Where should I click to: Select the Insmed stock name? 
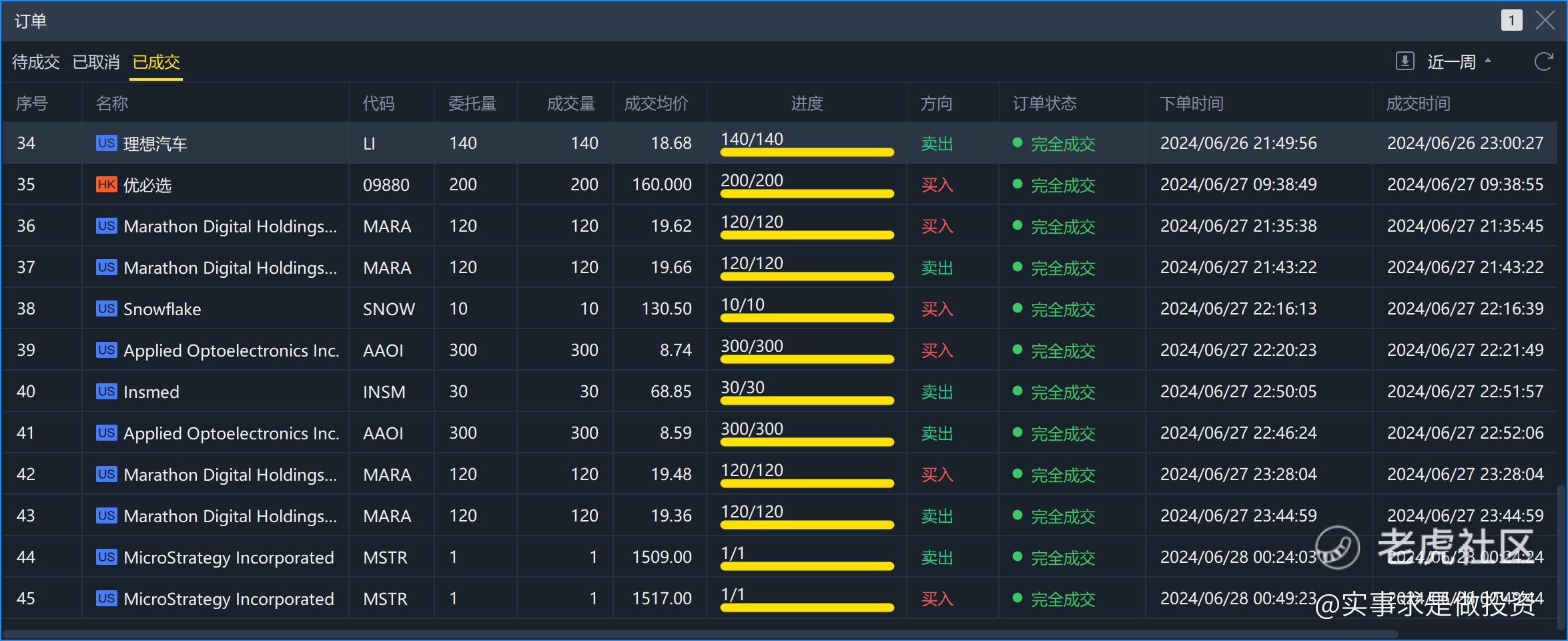151,392
